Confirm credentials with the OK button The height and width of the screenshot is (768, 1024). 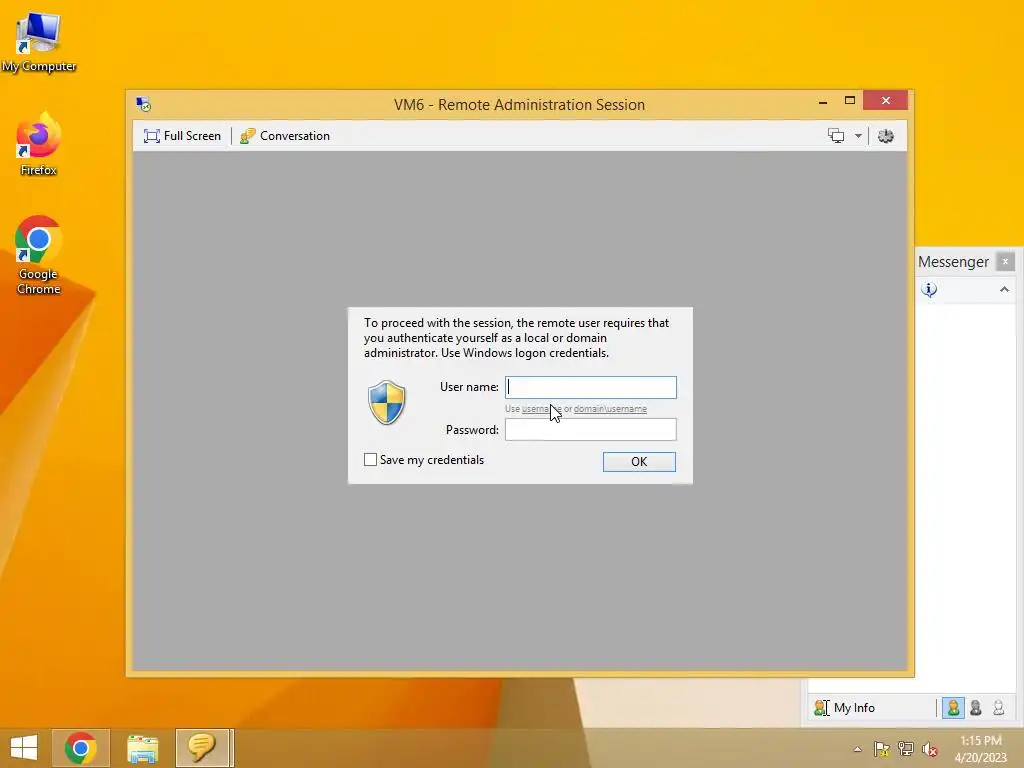639,462
